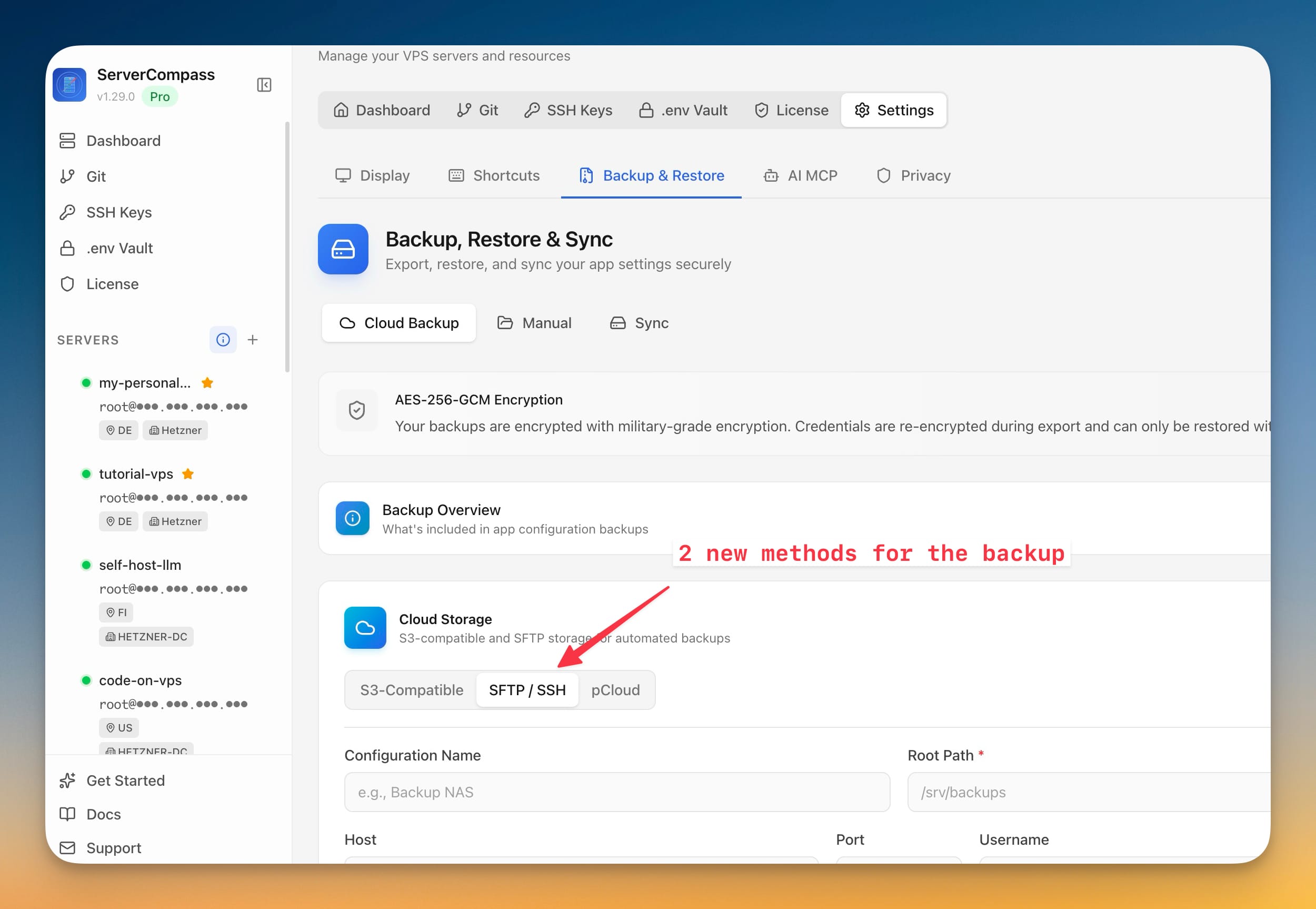Focus the Configuration Name field
Viewport: 1316px width, 909px height.
pyautogui.click(x=617, y=792)
